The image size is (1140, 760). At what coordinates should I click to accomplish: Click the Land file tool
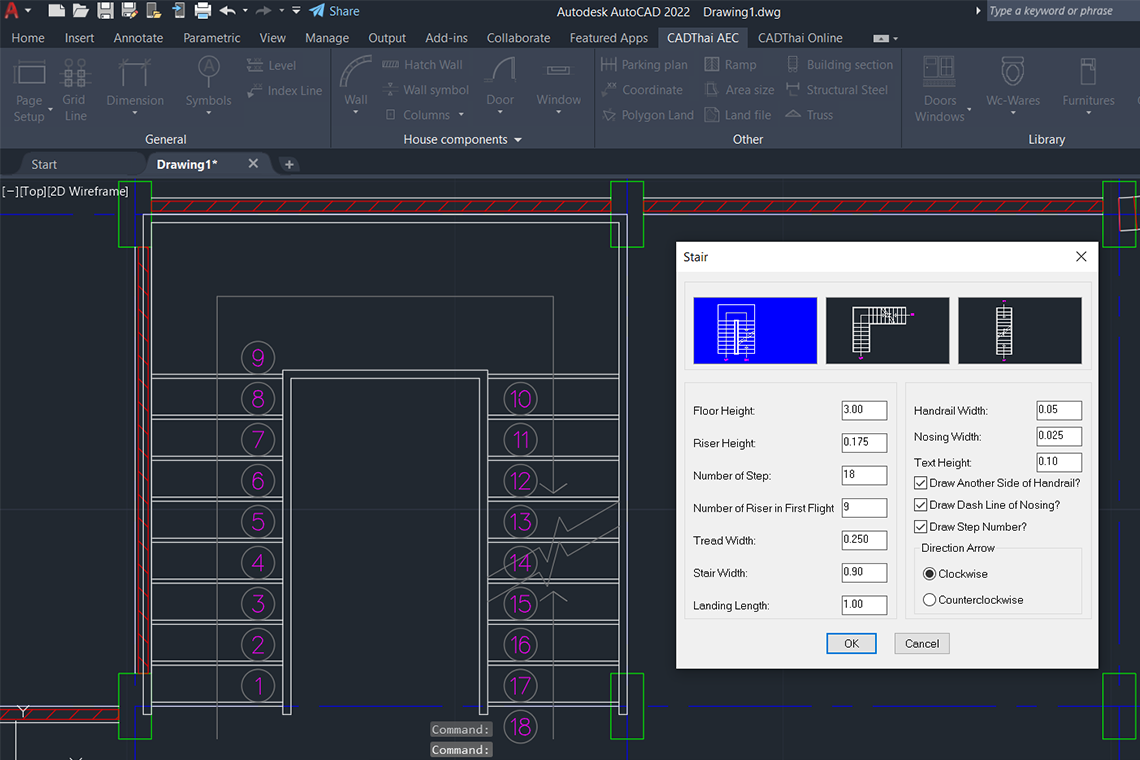point(738,115)
